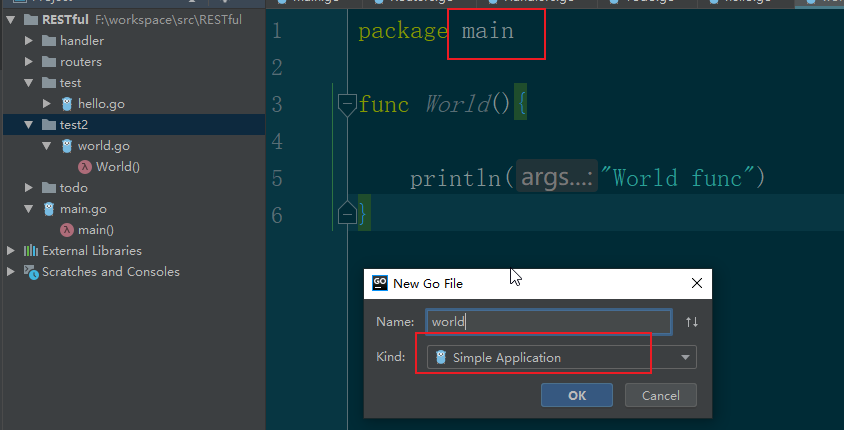Click hello.go gopher file icon
Screen dimensions: 844x430
click(67, 103)
